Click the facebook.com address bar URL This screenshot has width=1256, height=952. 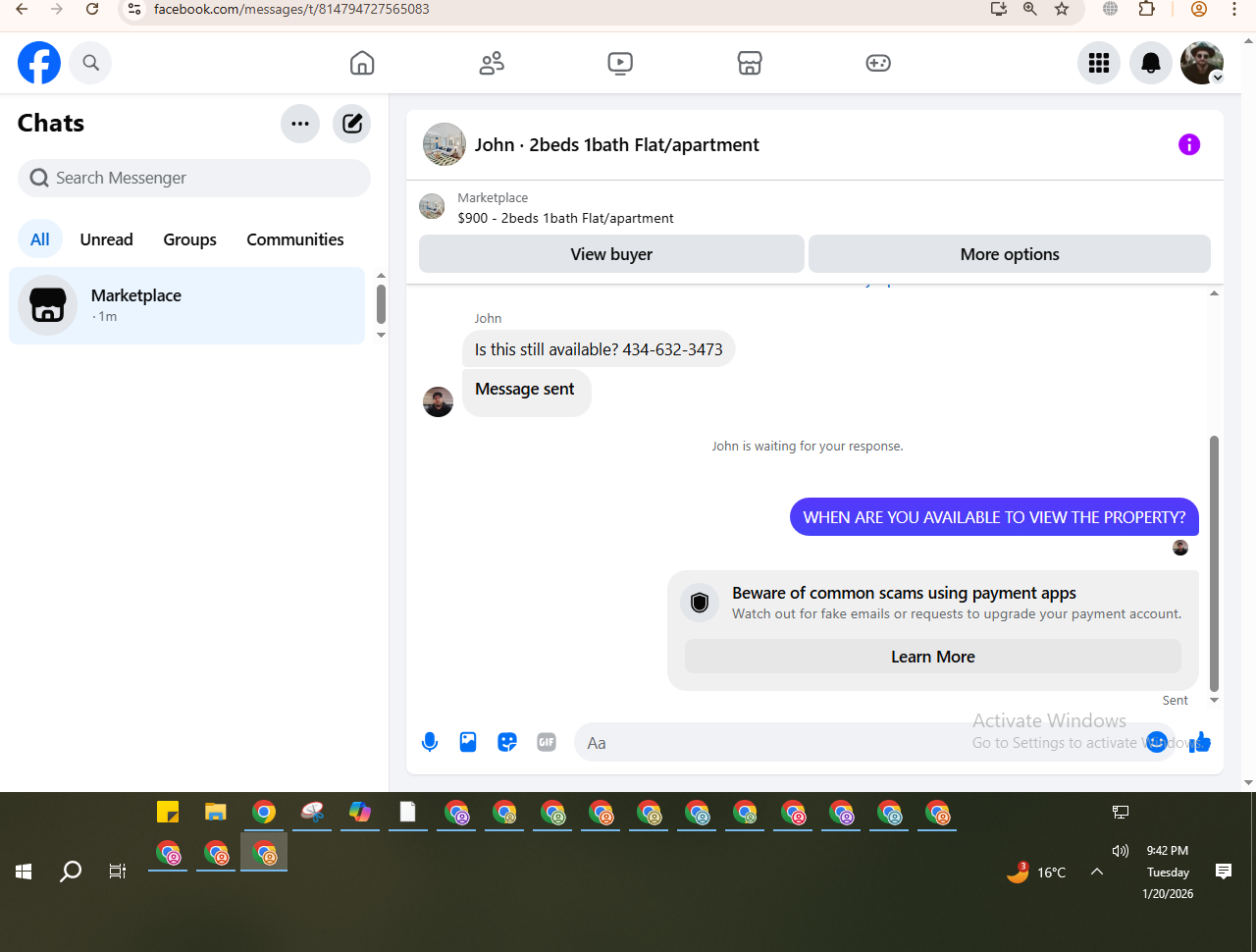pyautogui.click(x=291, y=9)
